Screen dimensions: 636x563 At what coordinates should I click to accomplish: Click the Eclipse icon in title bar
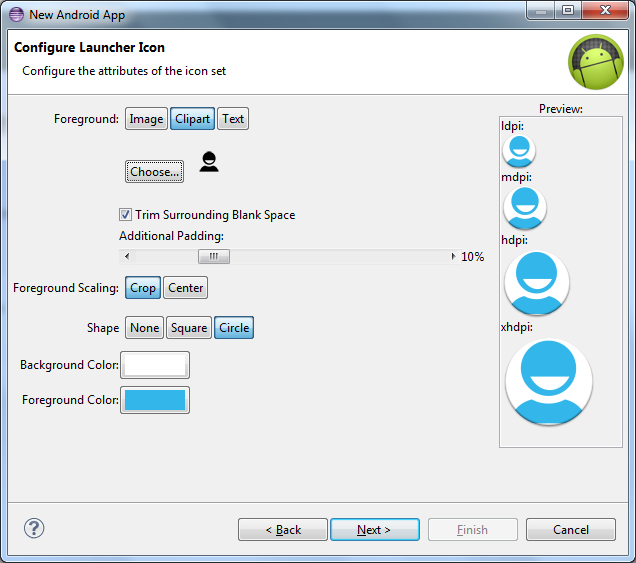(x=15, y=15)
